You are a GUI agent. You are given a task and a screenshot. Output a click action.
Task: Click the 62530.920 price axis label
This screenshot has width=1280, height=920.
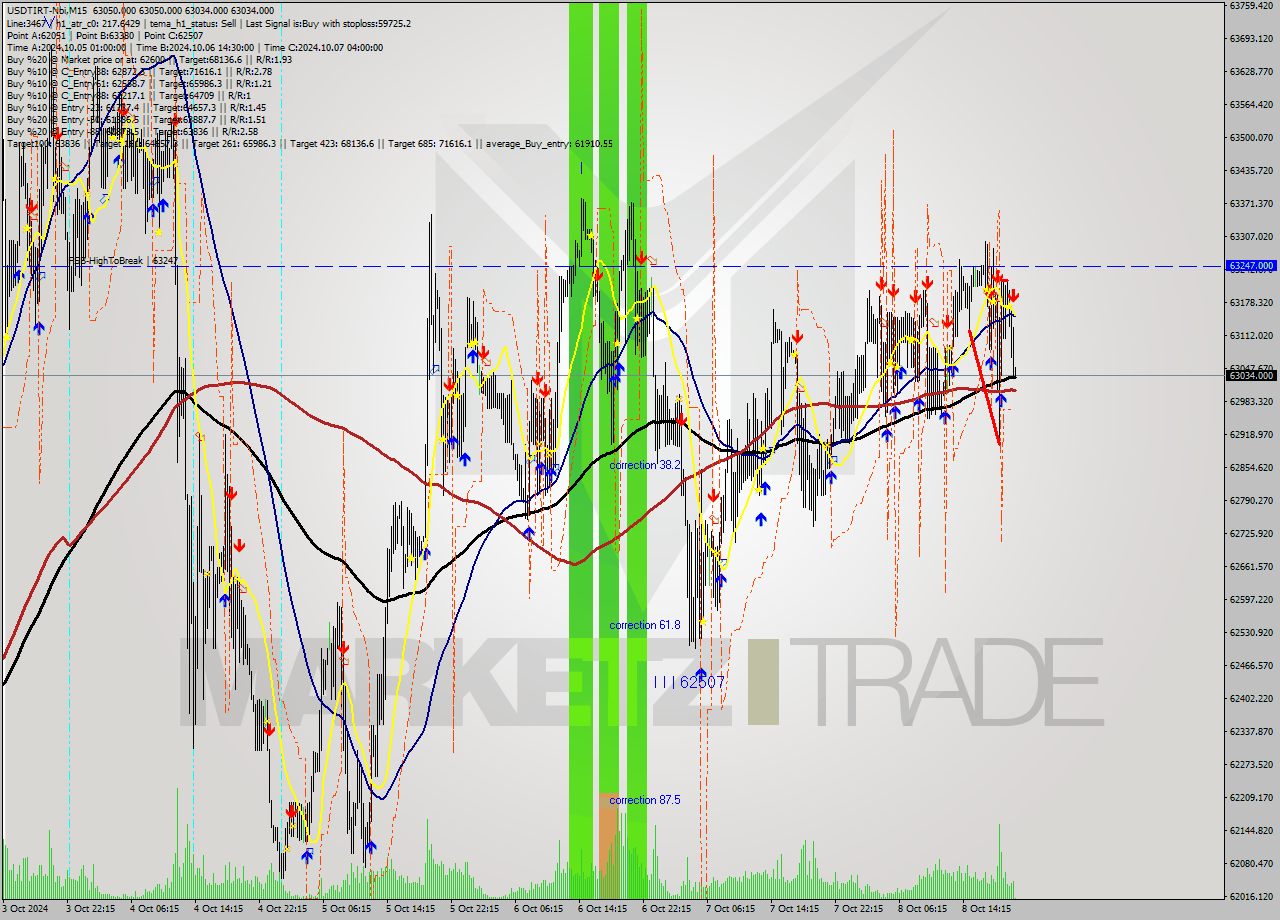click(x=1251, y=632)
